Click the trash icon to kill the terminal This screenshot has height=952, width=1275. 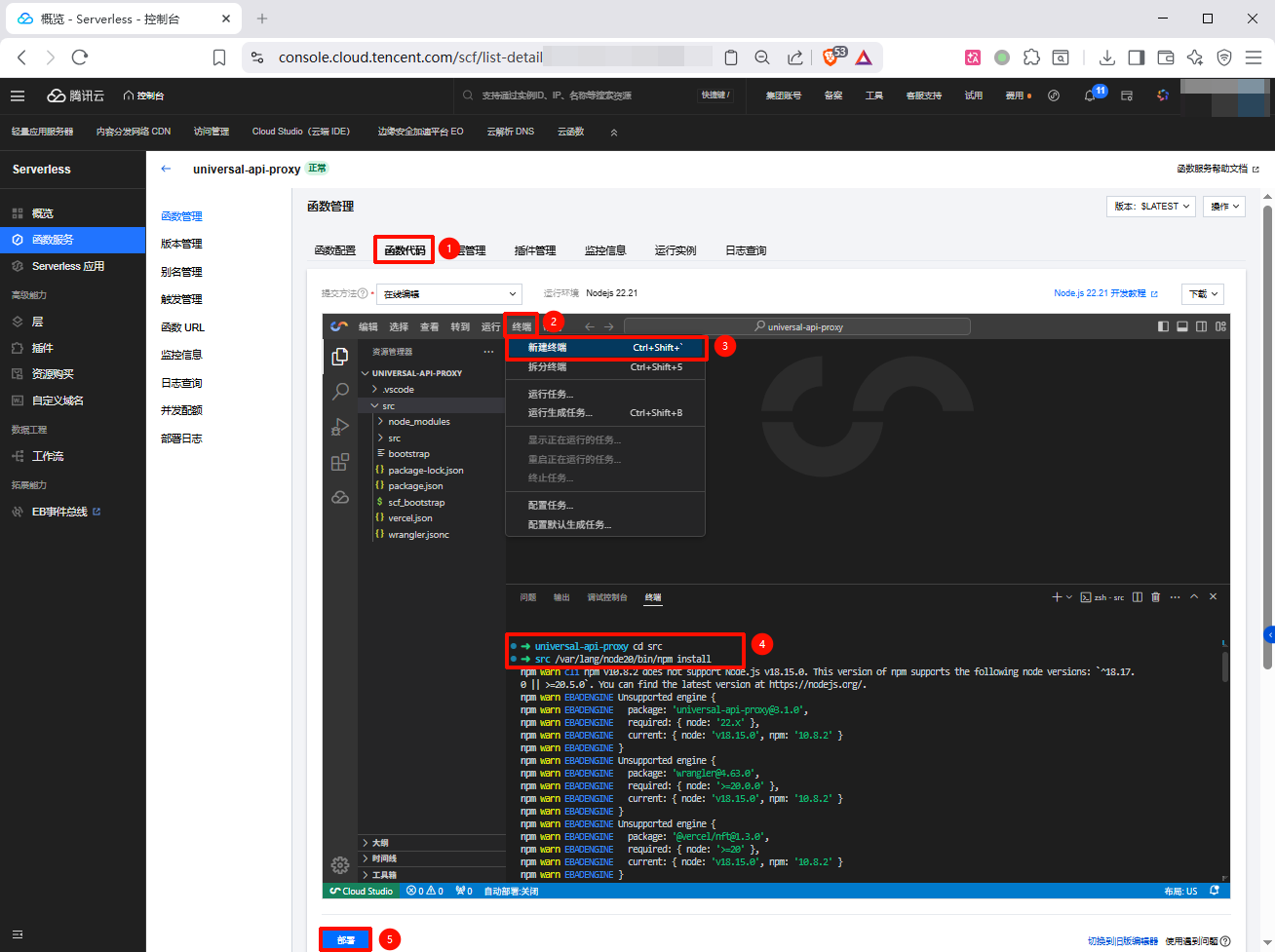(1156, 597)
